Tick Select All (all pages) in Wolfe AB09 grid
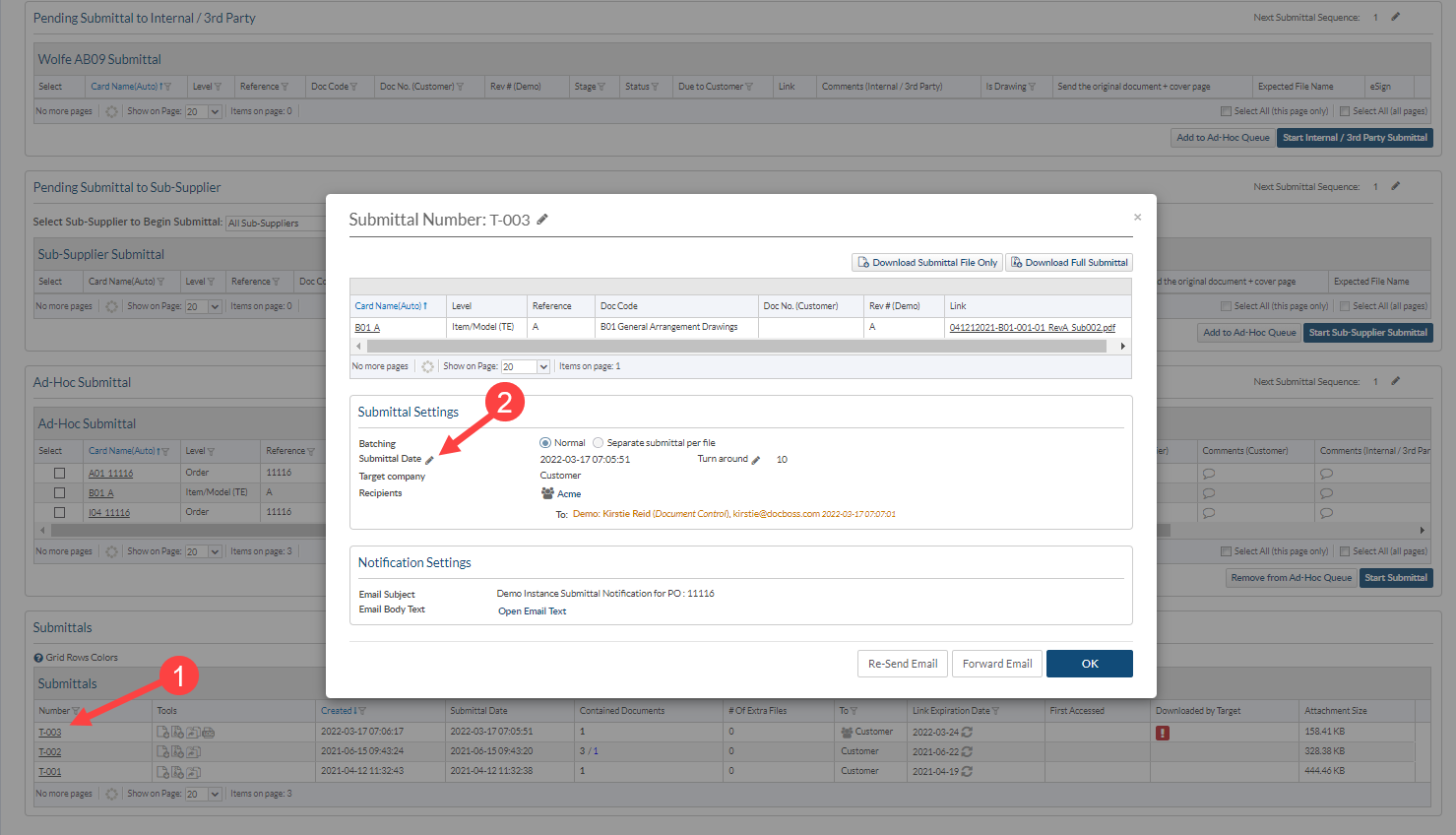 (1345, 111)
